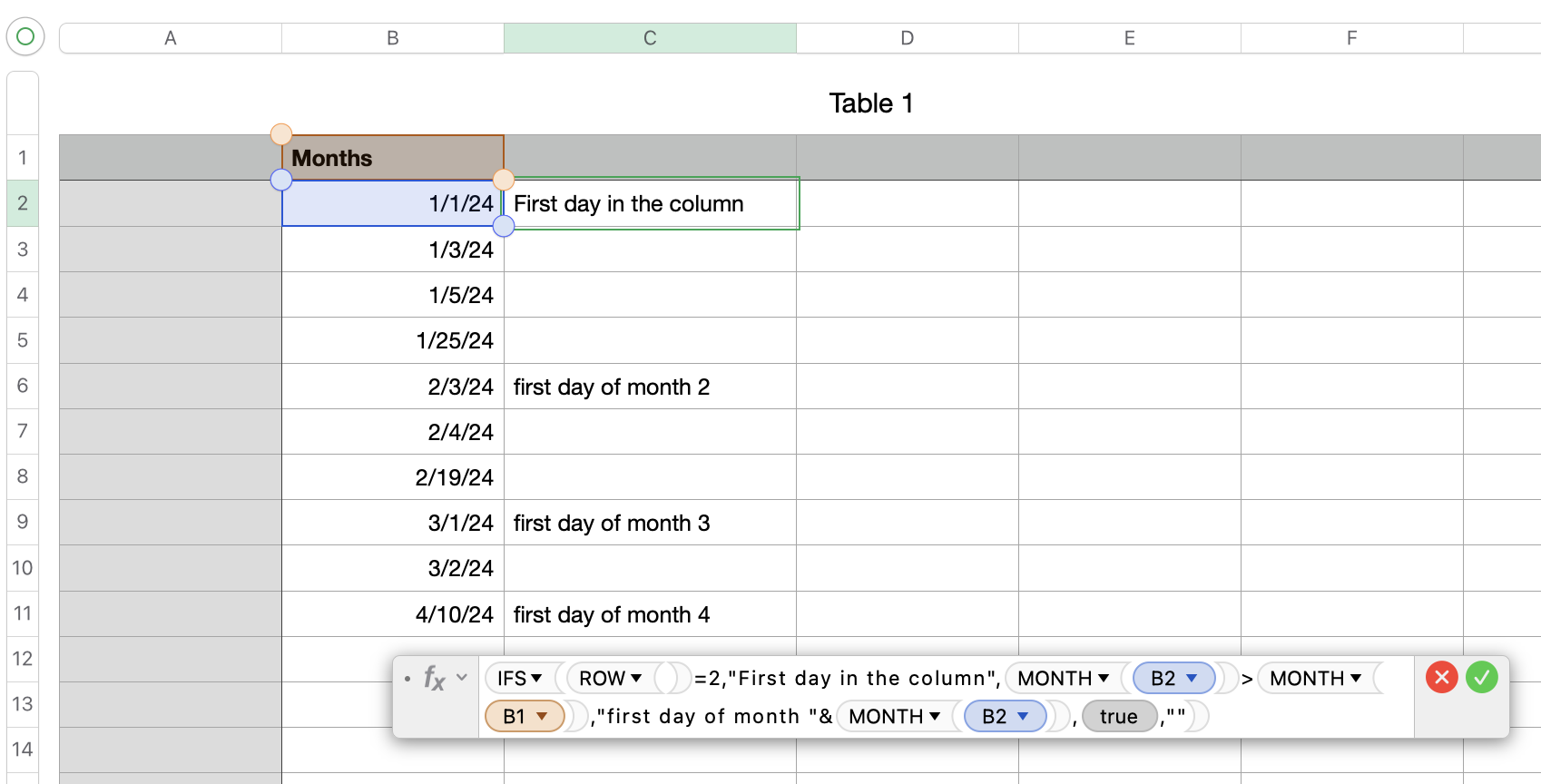Click the 'Table 1' title
Viewport: 1541px width, 784px height.
click(x=870, y=103)
